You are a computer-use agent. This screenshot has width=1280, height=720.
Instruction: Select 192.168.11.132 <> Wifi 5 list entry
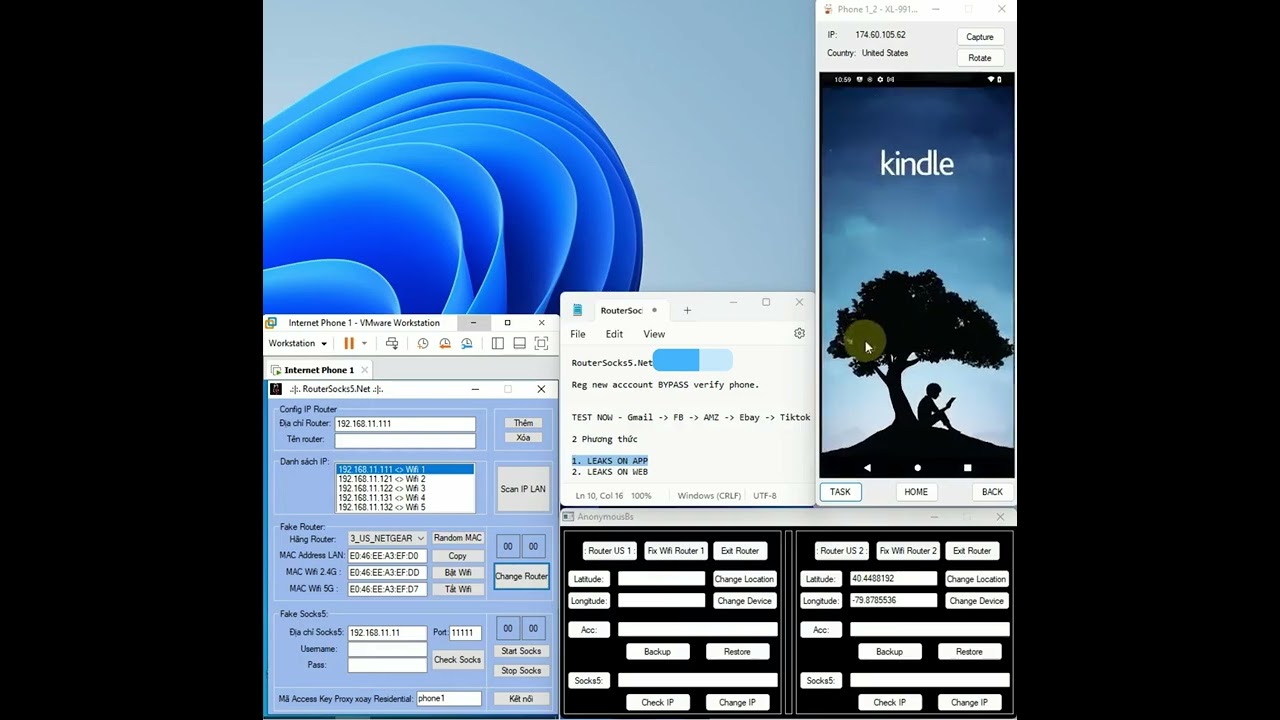[x=405, y=508]
